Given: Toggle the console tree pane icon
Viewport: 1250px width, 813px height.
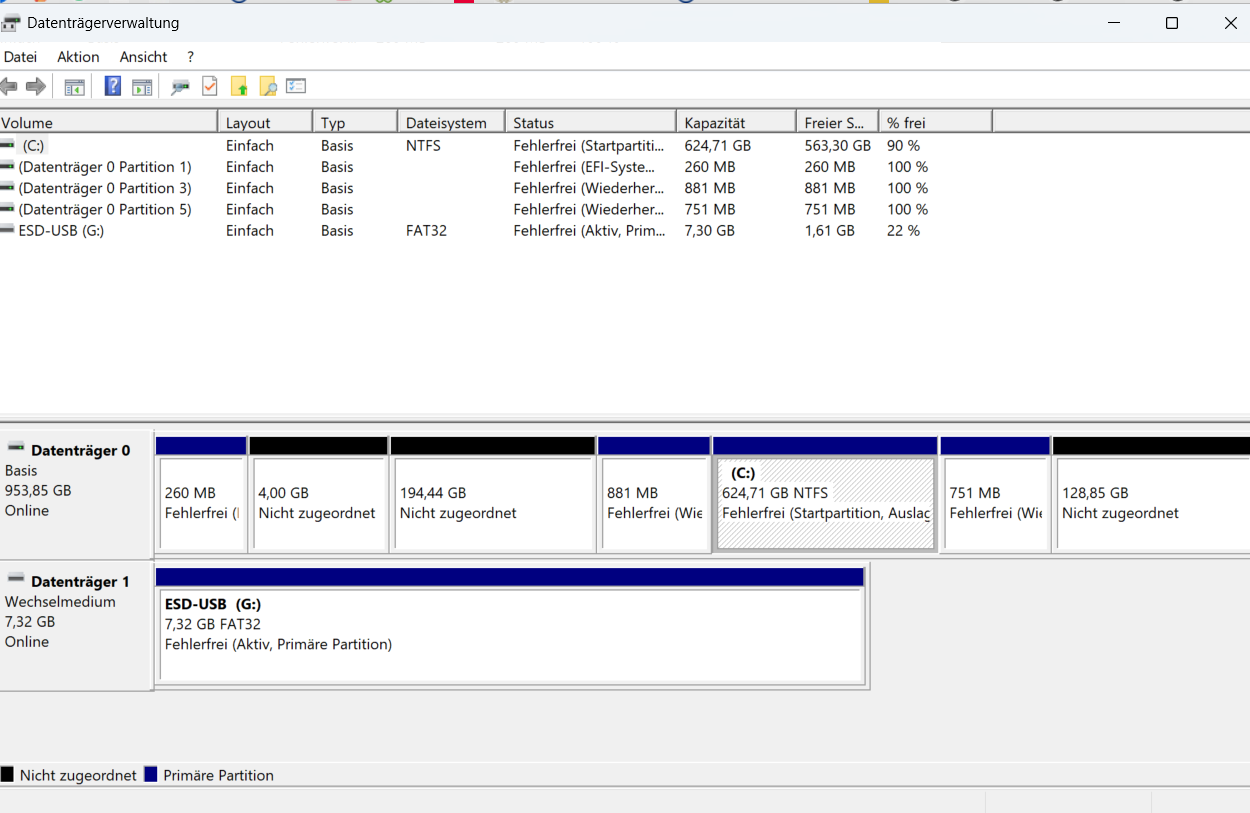Looking at the screenshot, I should click(75, 87).
